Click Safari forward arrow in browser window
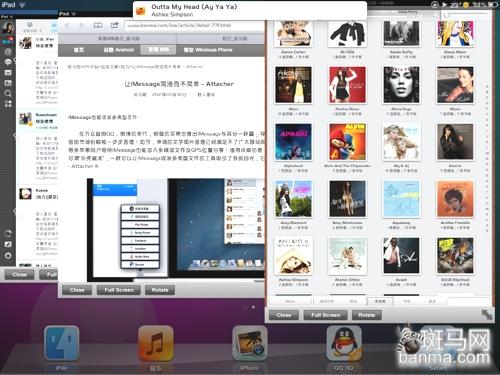 coord(82,25)
